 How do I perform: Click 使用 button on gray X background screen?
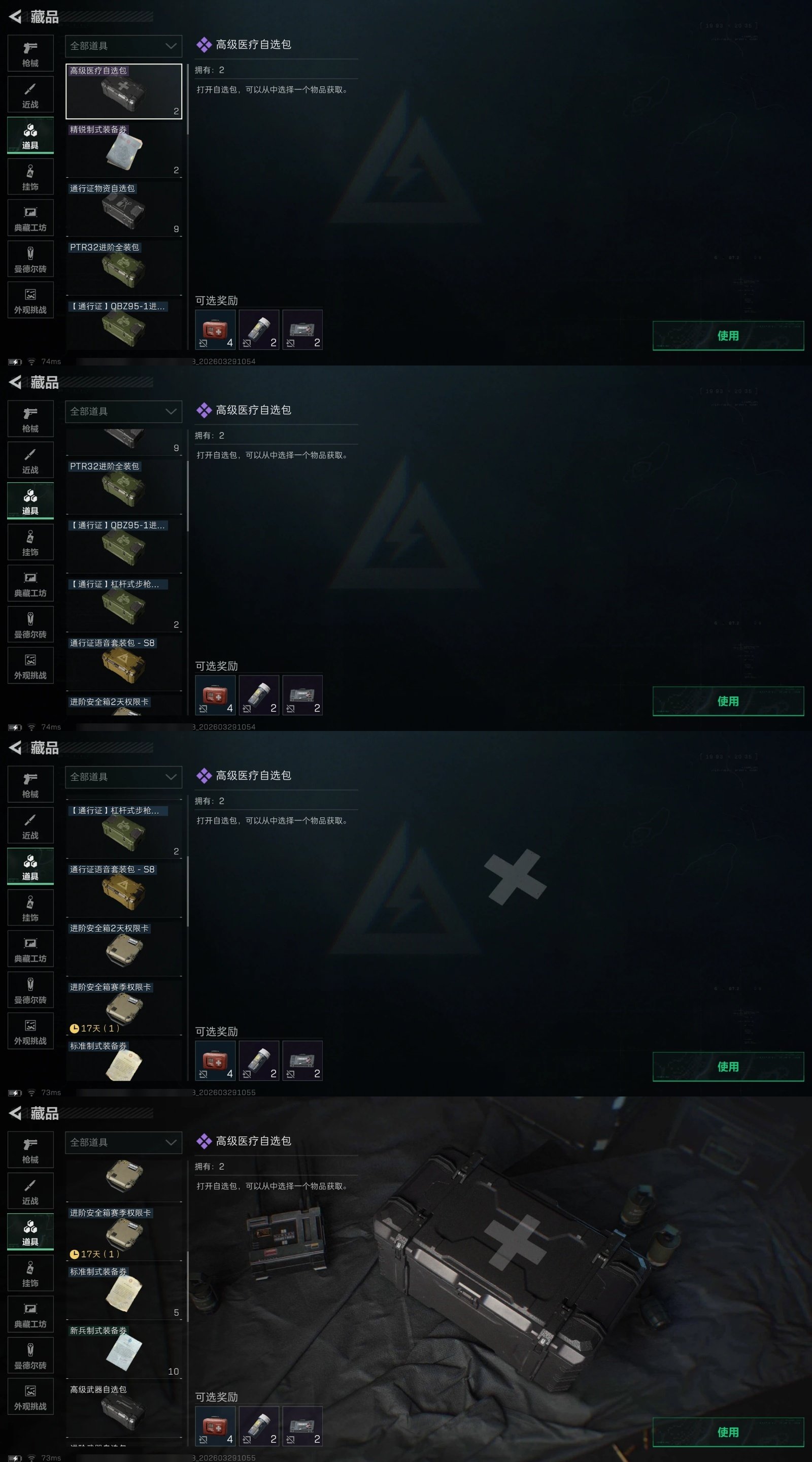pyautogui.click(x=728, y=1067)
